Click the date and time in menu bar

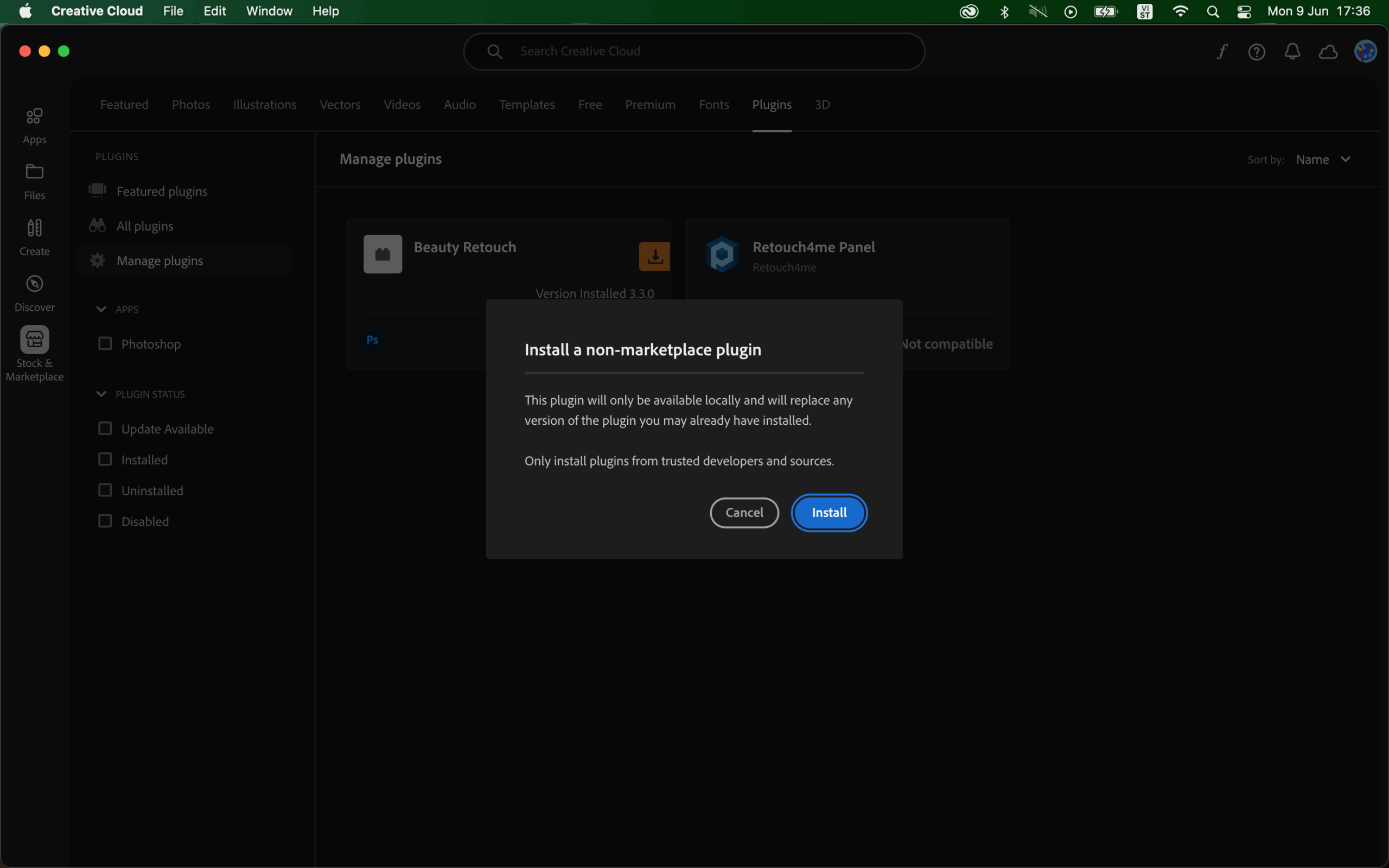click(x=1318, y=11)
